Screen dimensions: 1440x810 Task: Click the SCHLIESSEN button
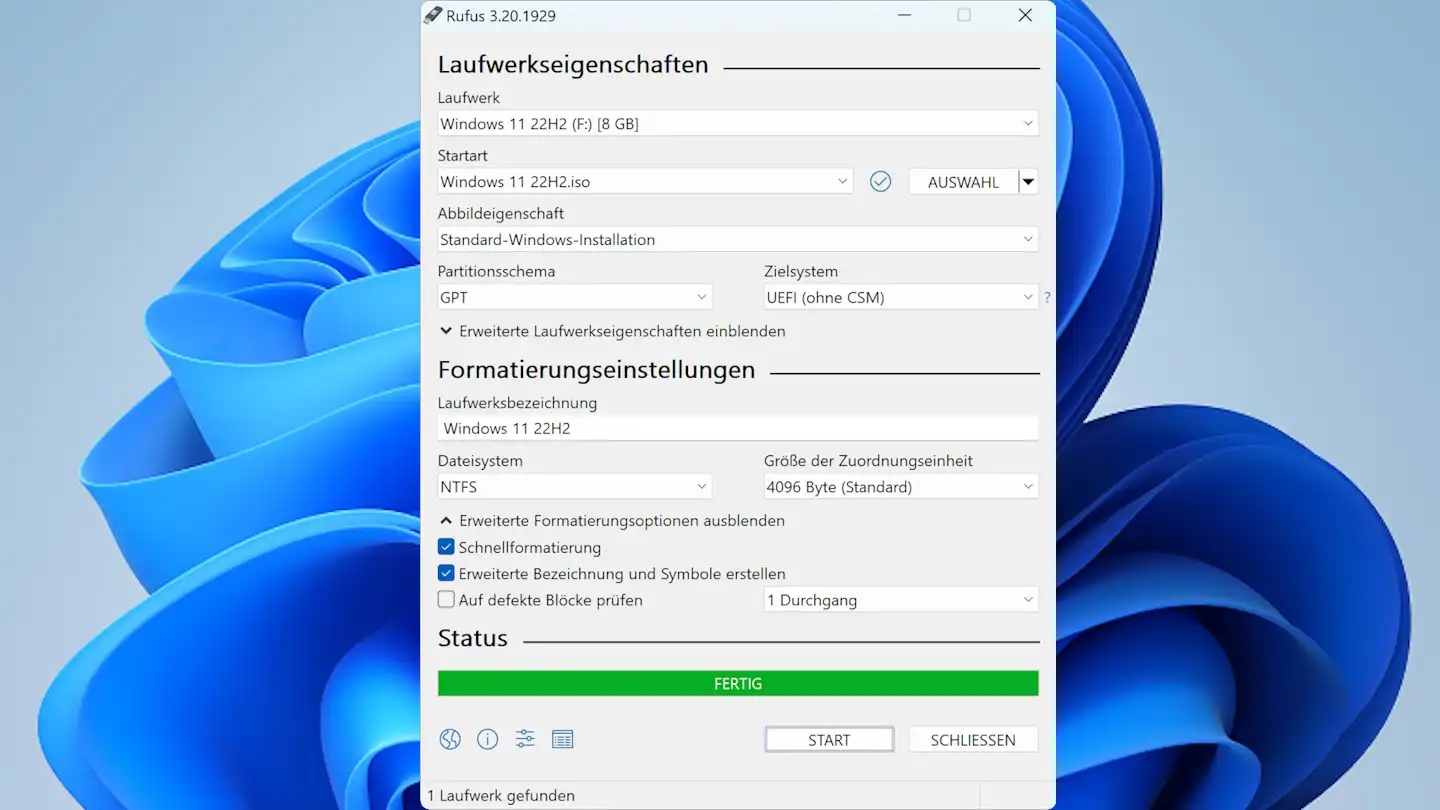click(x=972, y=740)
